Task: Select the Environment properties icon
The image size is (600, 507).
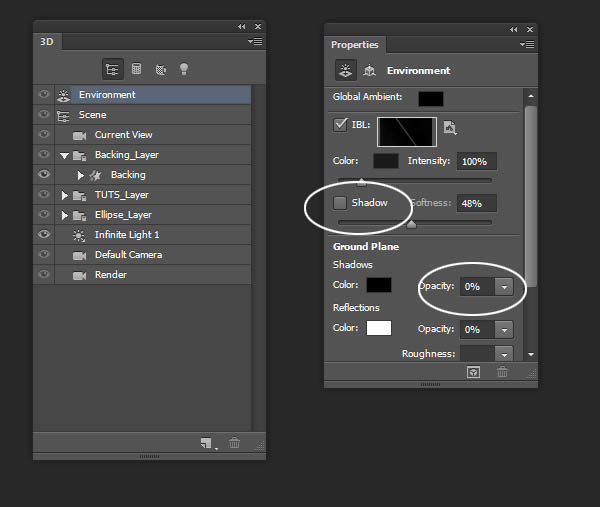Action: click(346, 70)
